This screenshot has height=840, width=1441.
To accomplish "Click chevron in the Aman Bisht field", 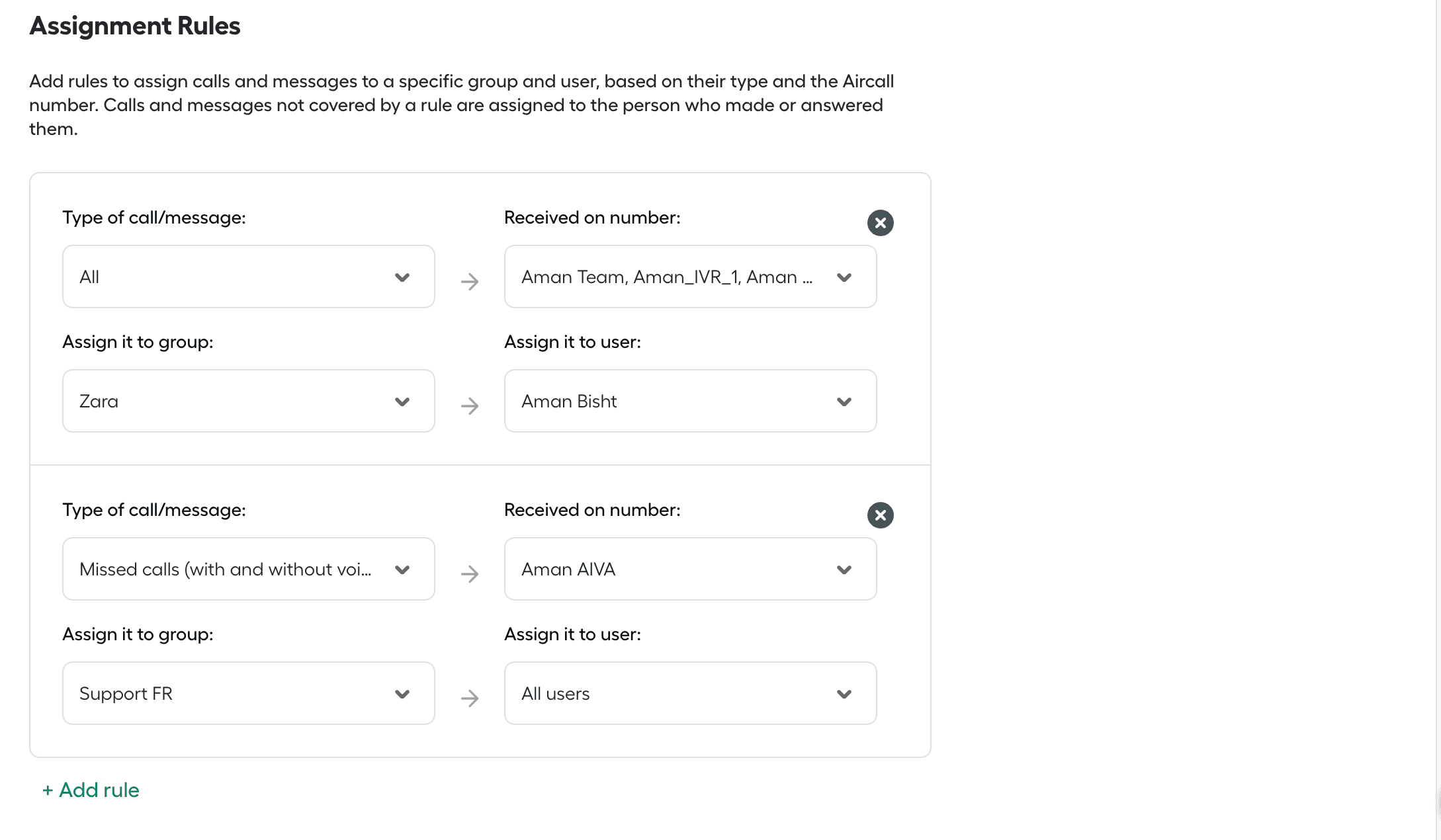I will click(x=844, y=401).
